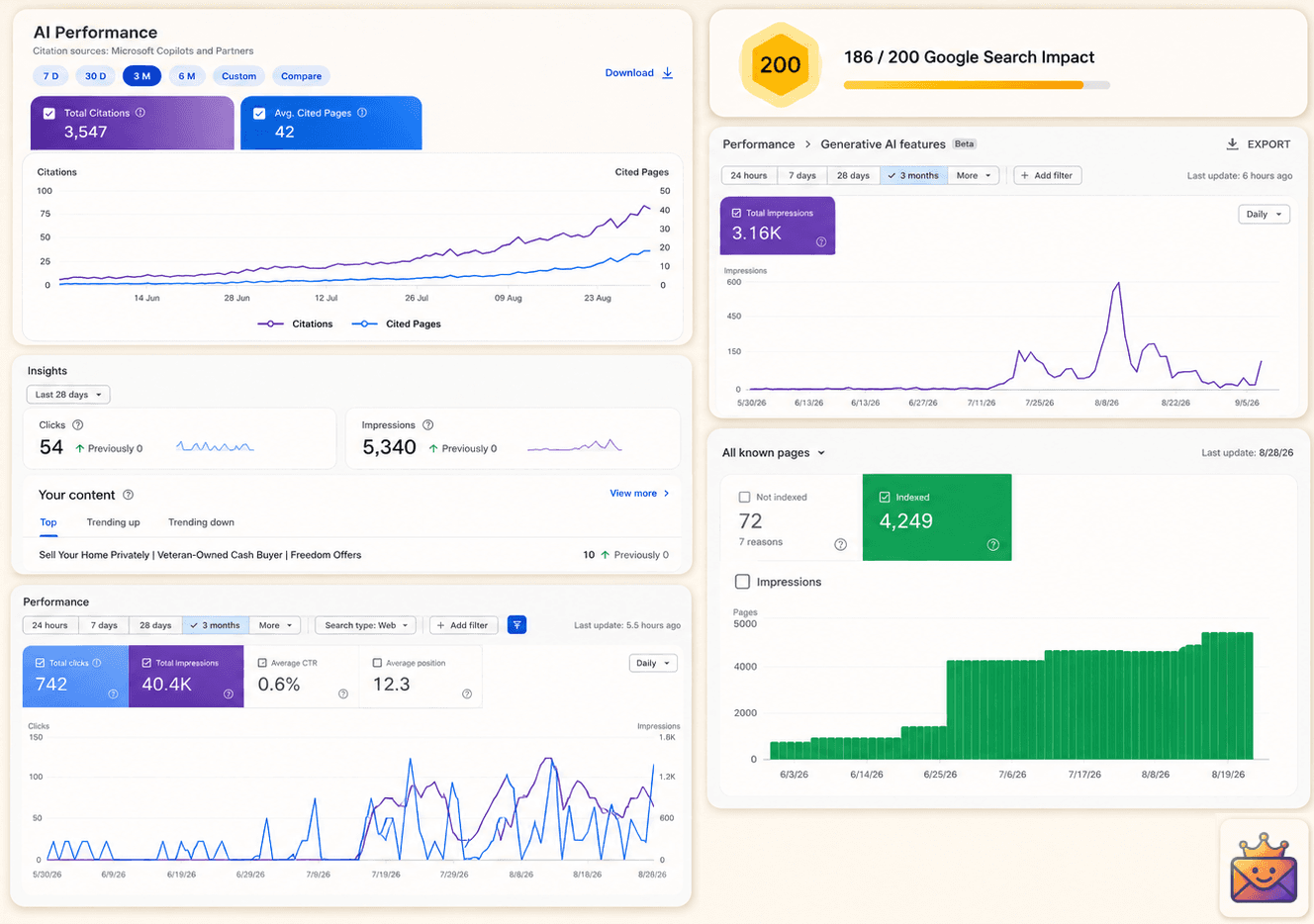Click the Export download icon
The image size is (1314, 924).
tap(1232, 144)
